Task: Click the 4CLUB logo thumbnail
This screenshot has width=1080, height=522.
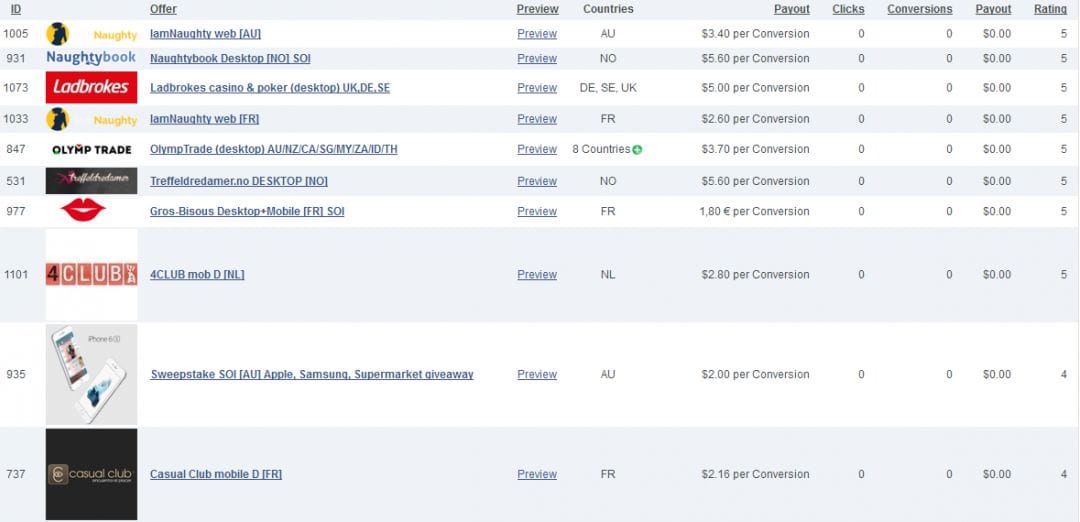Action: tap(91, 274)
